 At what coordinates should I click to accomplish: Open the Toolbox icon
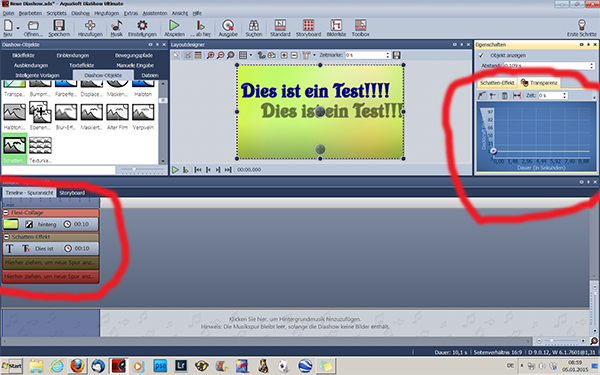pos(360,26)
